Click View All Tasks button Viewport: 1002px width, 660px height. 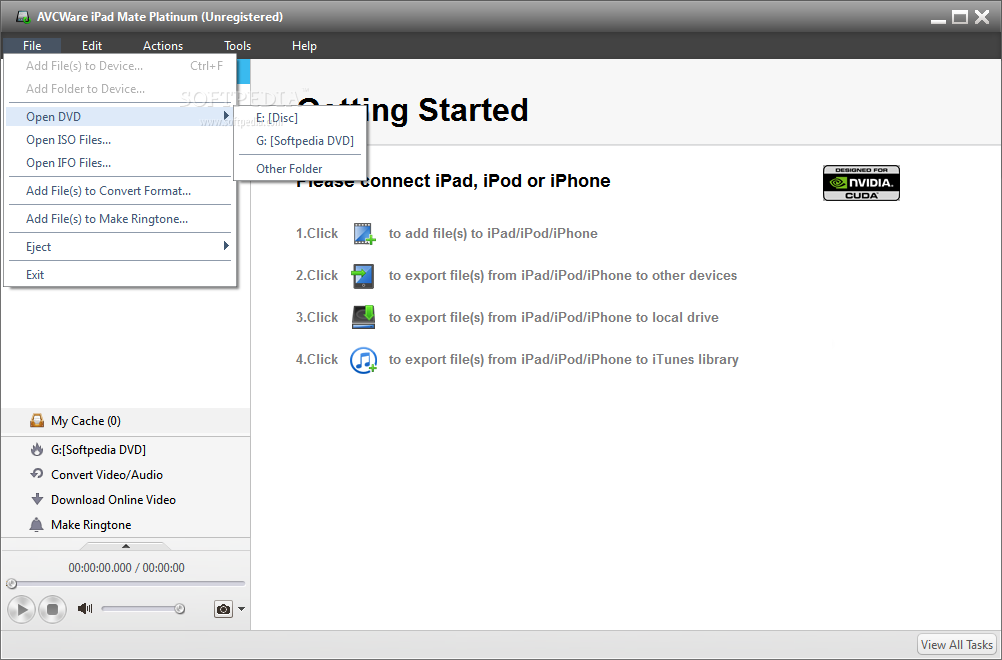[x=956, y=645]
